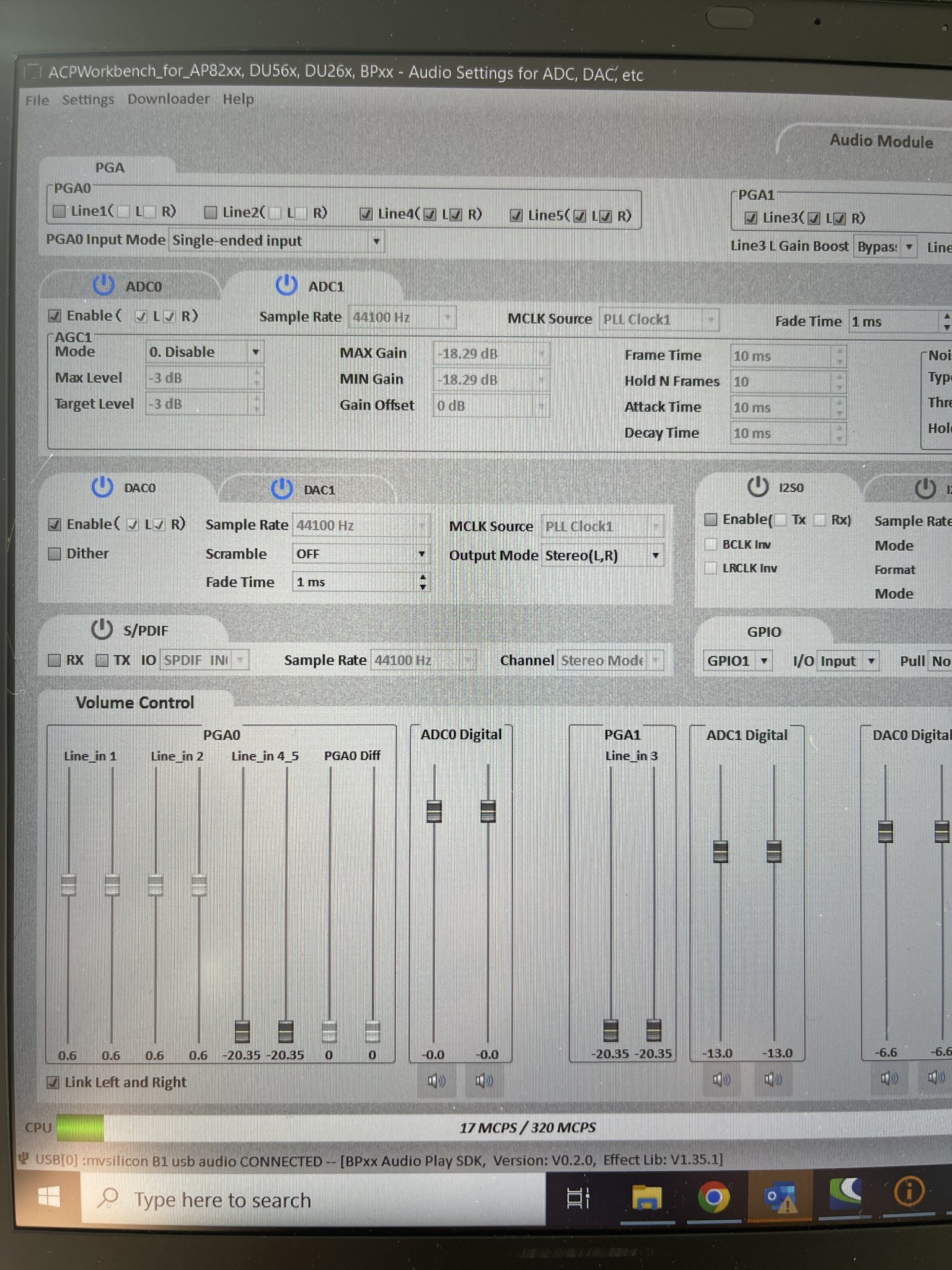Image resolution: width=952 pixels, height=1270 pixels.
Task: Enable the Line2 input checkbox
Action: coord(211,213)
